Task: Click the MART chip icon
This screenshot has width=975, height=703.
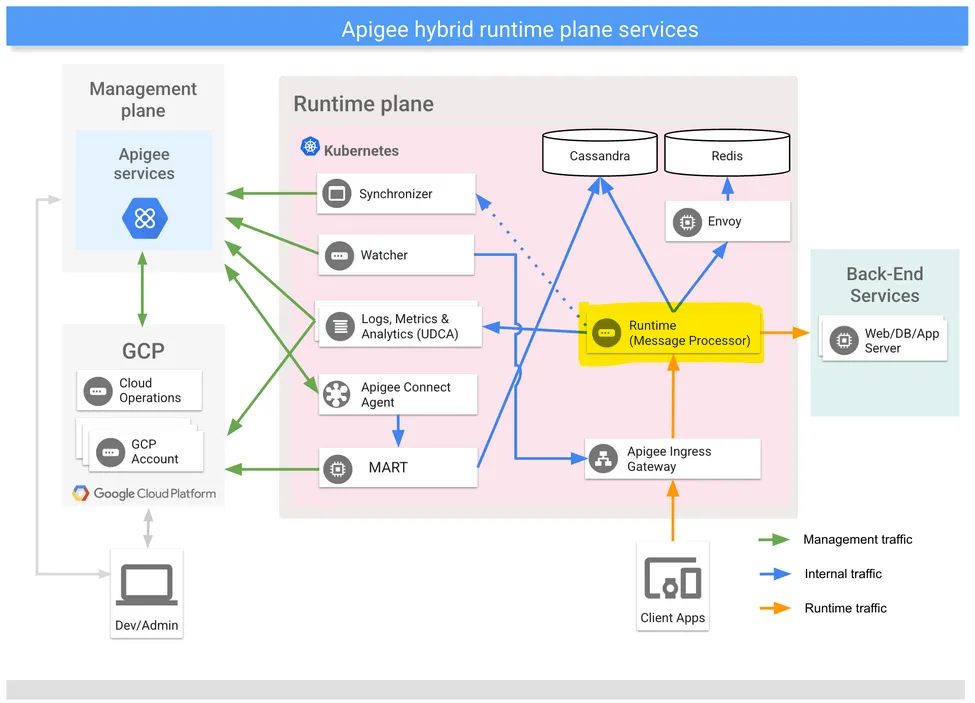Action: pos(339,467)
